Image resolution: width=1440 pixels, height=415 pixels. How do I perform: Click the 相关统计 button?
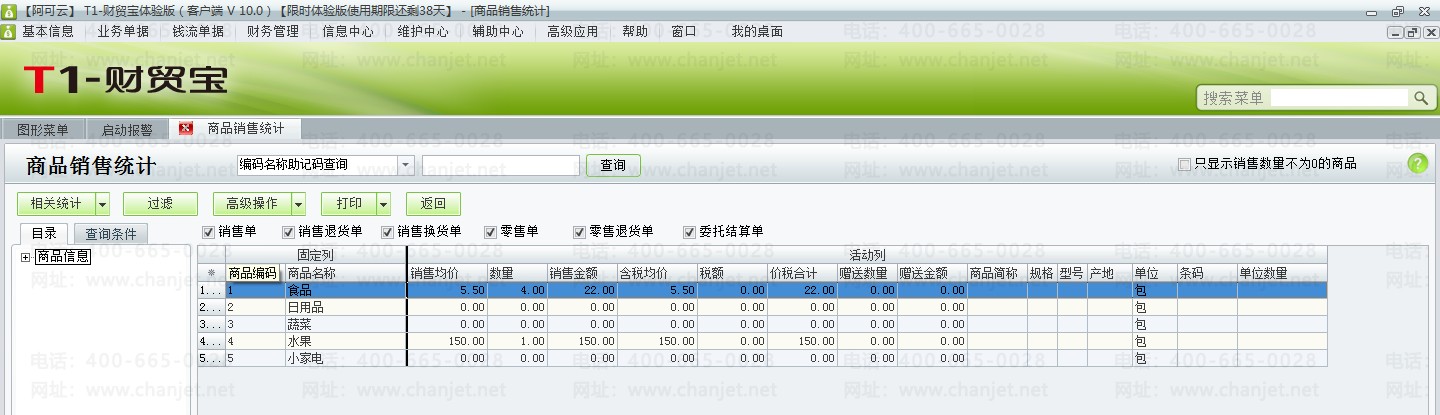56,204
